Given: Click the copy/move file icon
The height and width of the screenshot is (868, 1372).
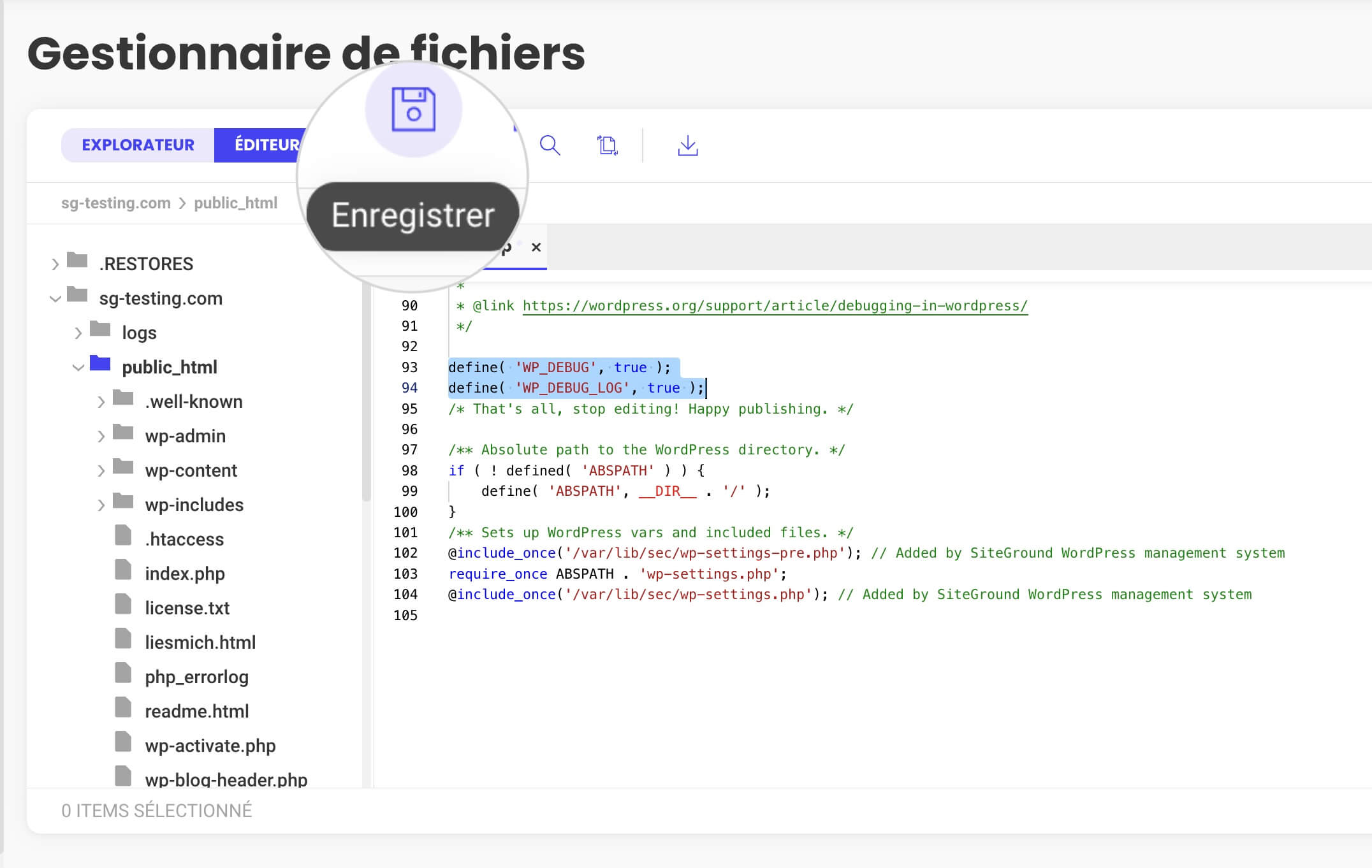Looking at the screenshot, I should [608, 145].
